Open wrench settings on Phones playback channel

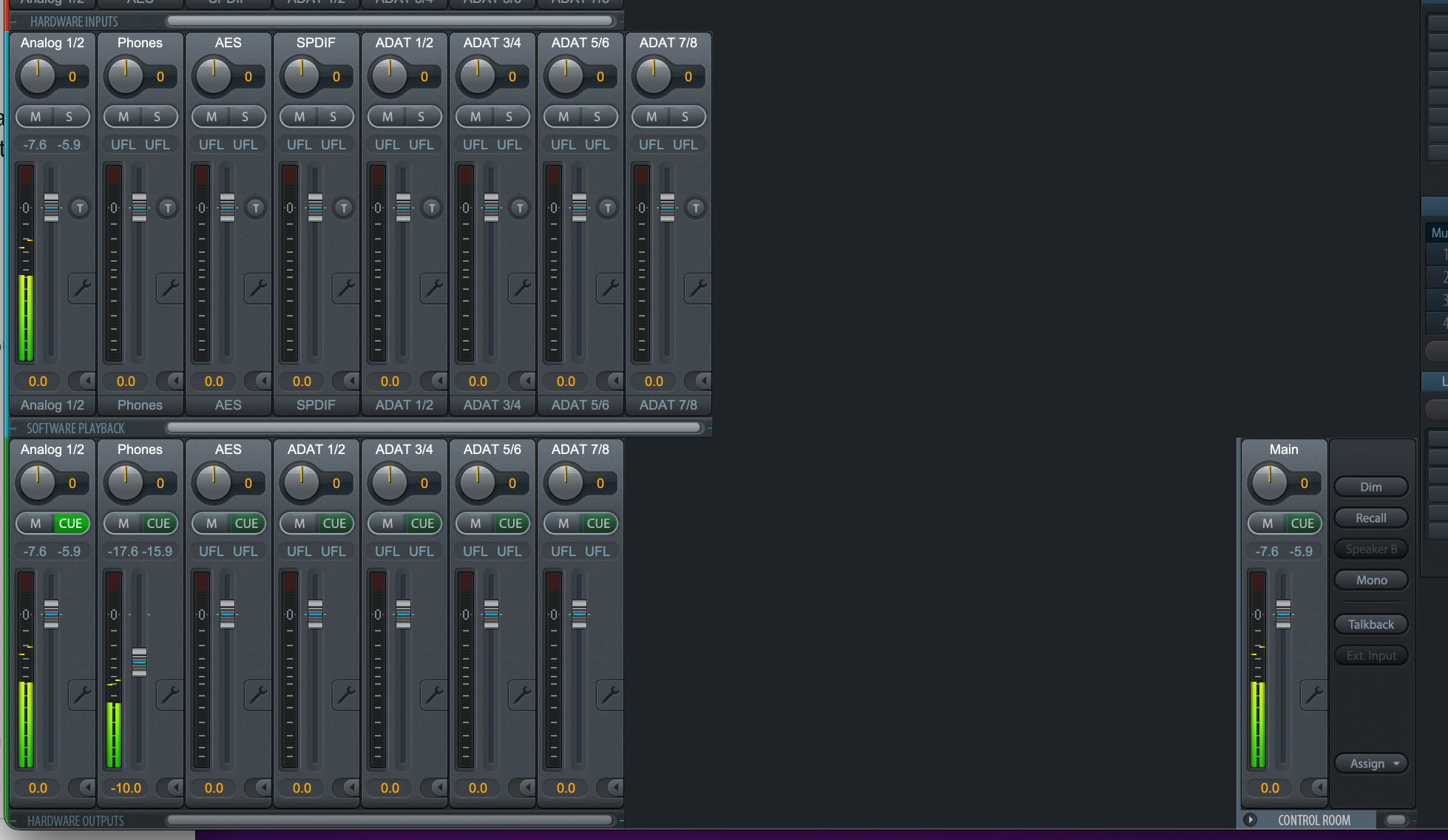click(x=169, y=694)
